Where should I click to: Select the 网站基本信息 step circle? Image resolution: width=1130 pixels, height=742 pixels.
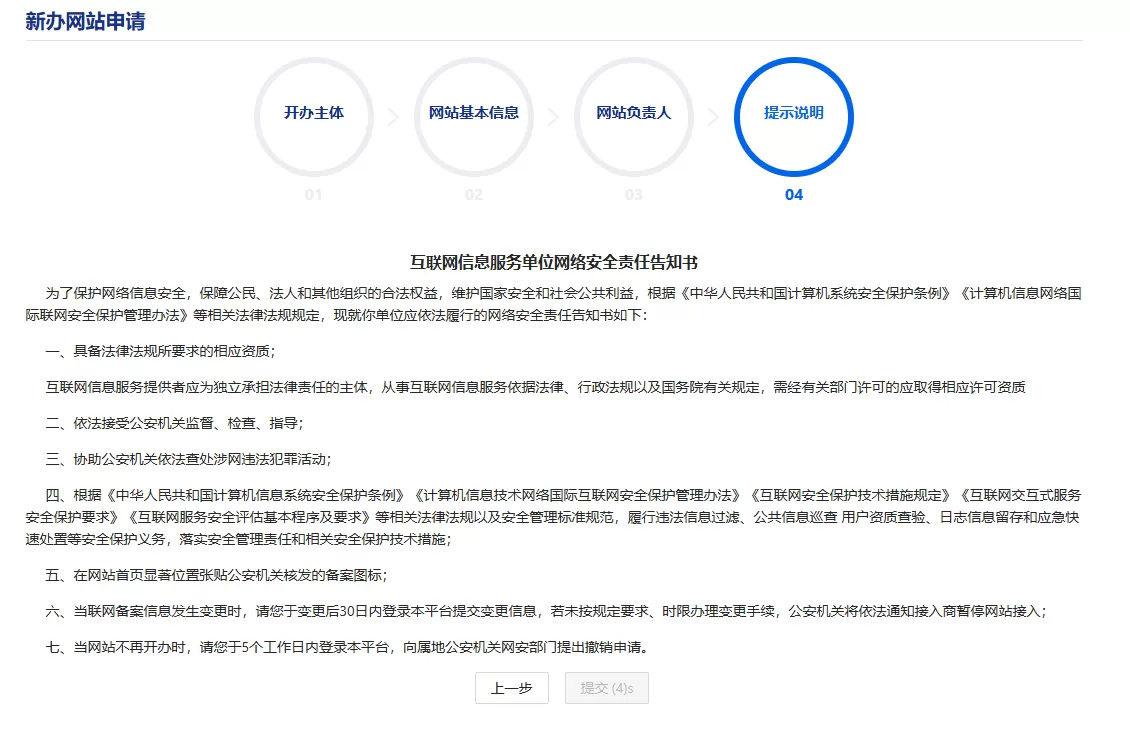coord(473,115)
